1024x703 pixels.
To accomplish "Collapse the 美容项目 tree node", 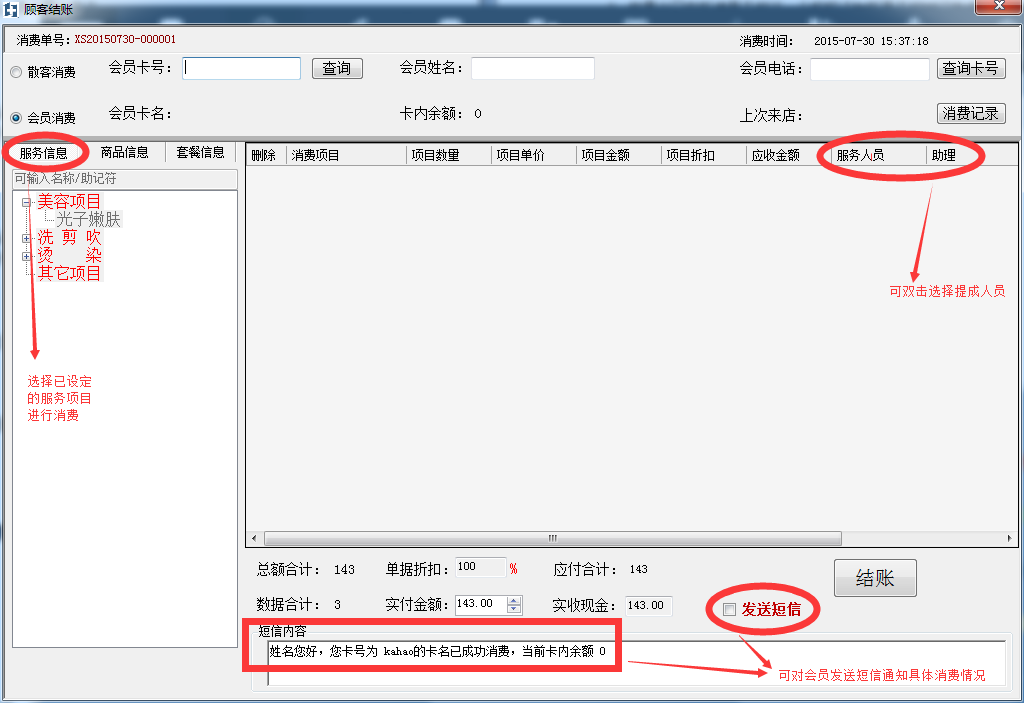I will coord(25,200).
